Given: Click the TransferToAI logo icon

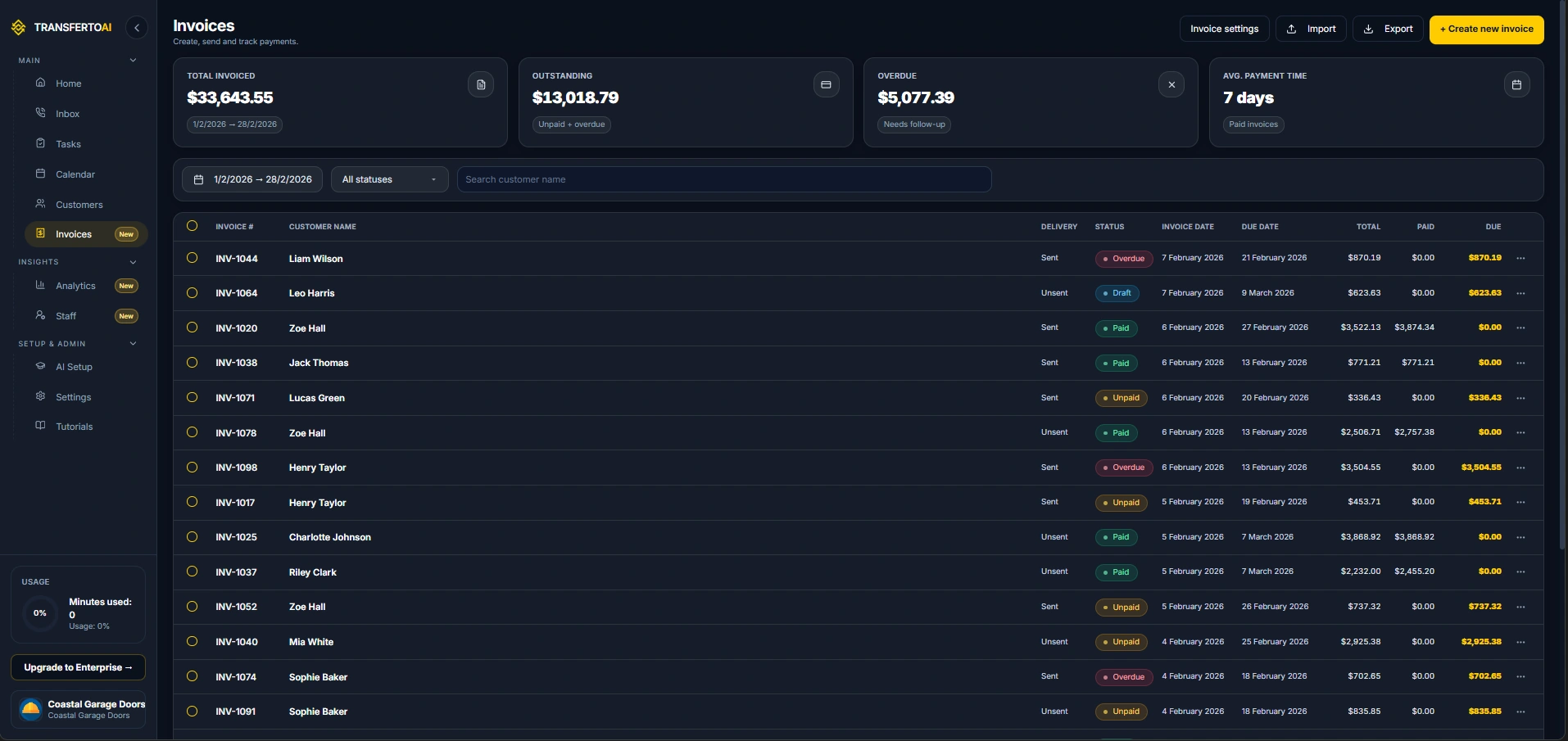Looking at the screenshot, I should (19, 28).
